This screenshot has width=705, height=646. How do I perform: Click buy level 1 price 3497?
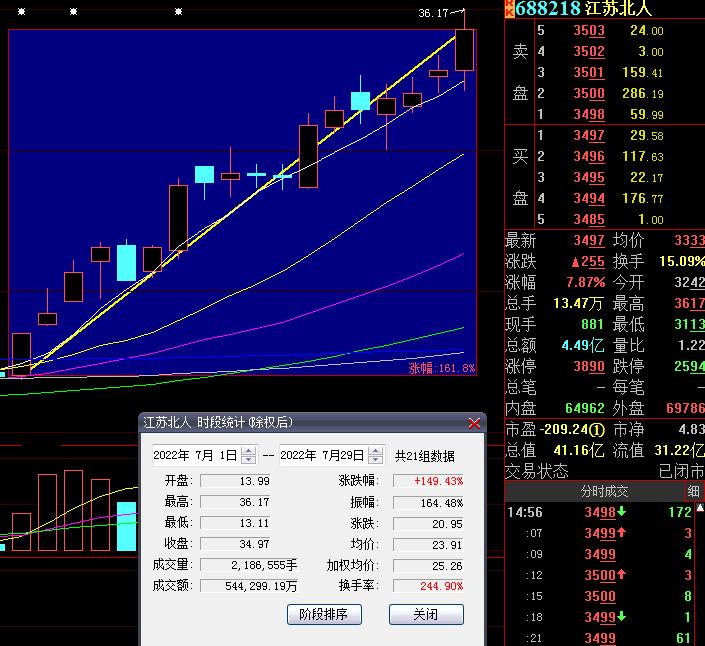tap(588, 136)
